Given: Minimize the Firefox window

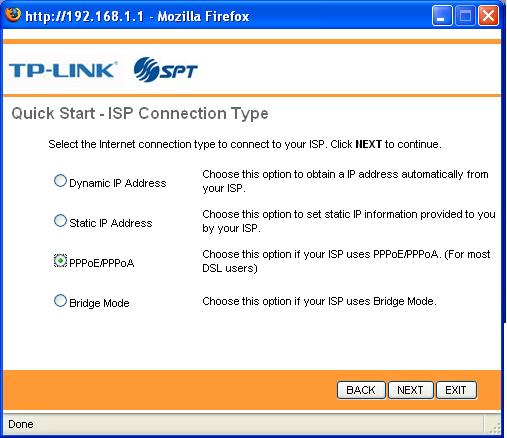Looking at the screenshot, I should pos(442,16).
